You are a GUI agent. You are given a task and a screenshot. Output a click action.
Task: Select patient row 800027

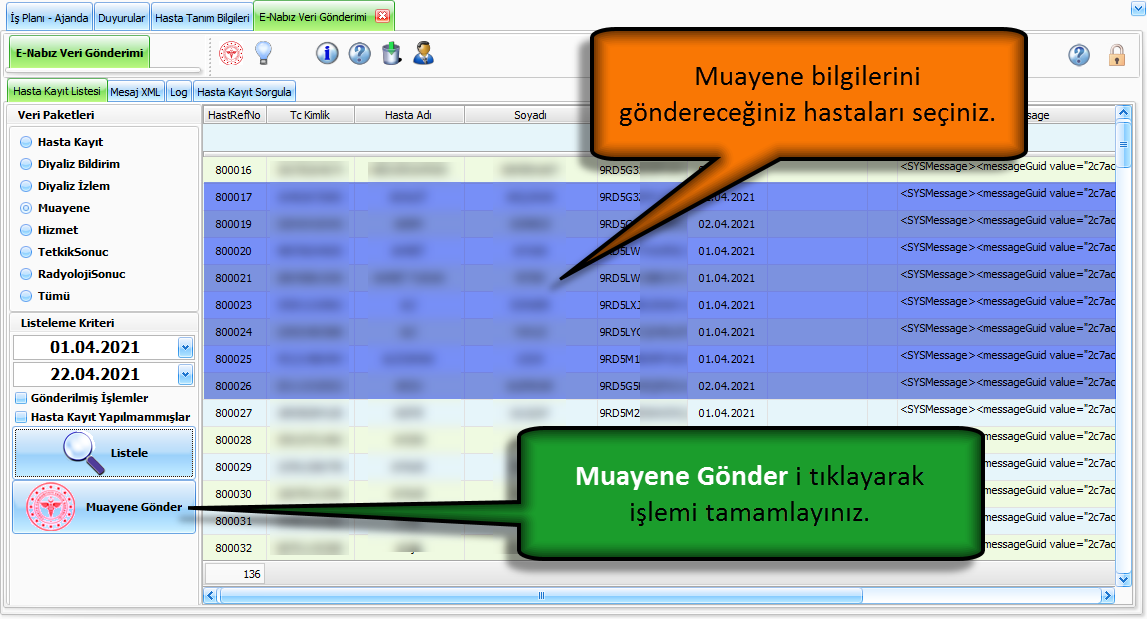coord(659,413)
